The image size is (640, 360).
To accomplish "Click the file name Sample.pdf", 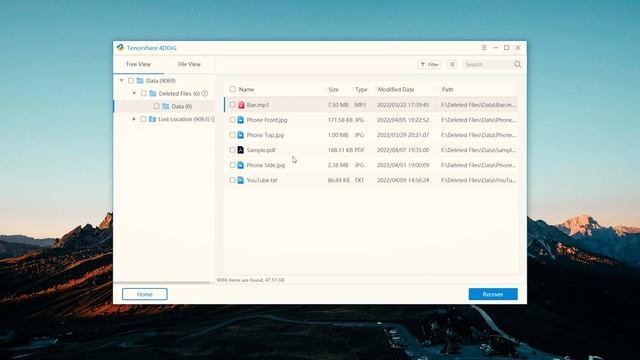I will click(261, 150).
